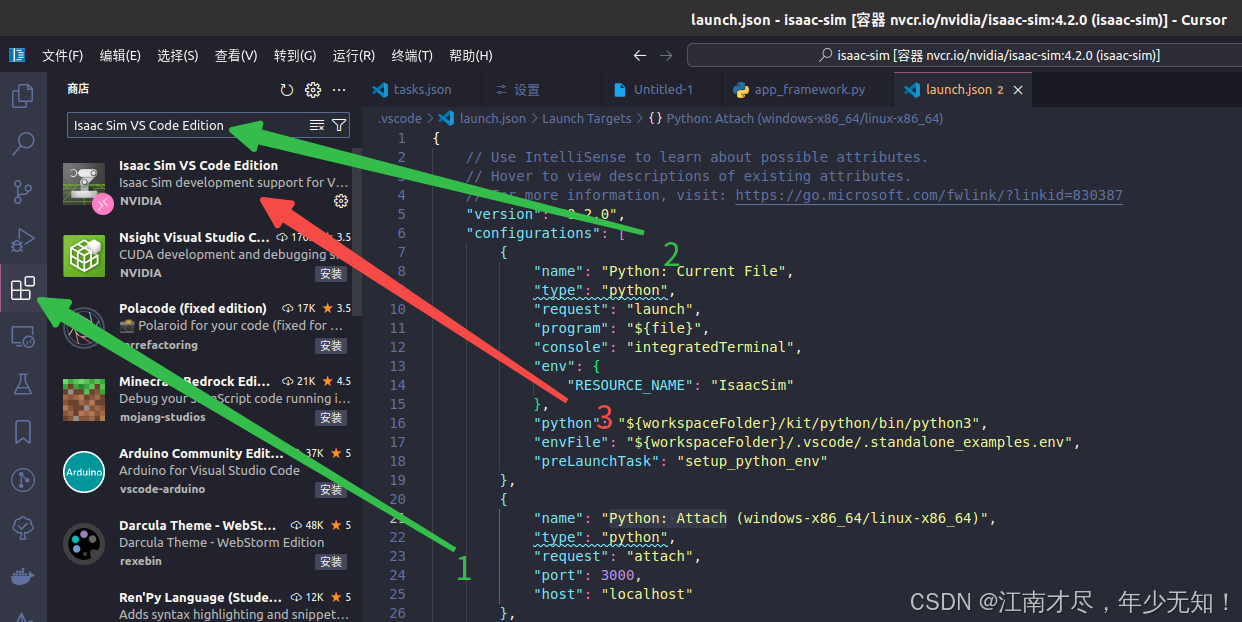Viewport: 1242px width, 622px height.
Task: Go back with navigation arrow
Action: tap(641, 56)
